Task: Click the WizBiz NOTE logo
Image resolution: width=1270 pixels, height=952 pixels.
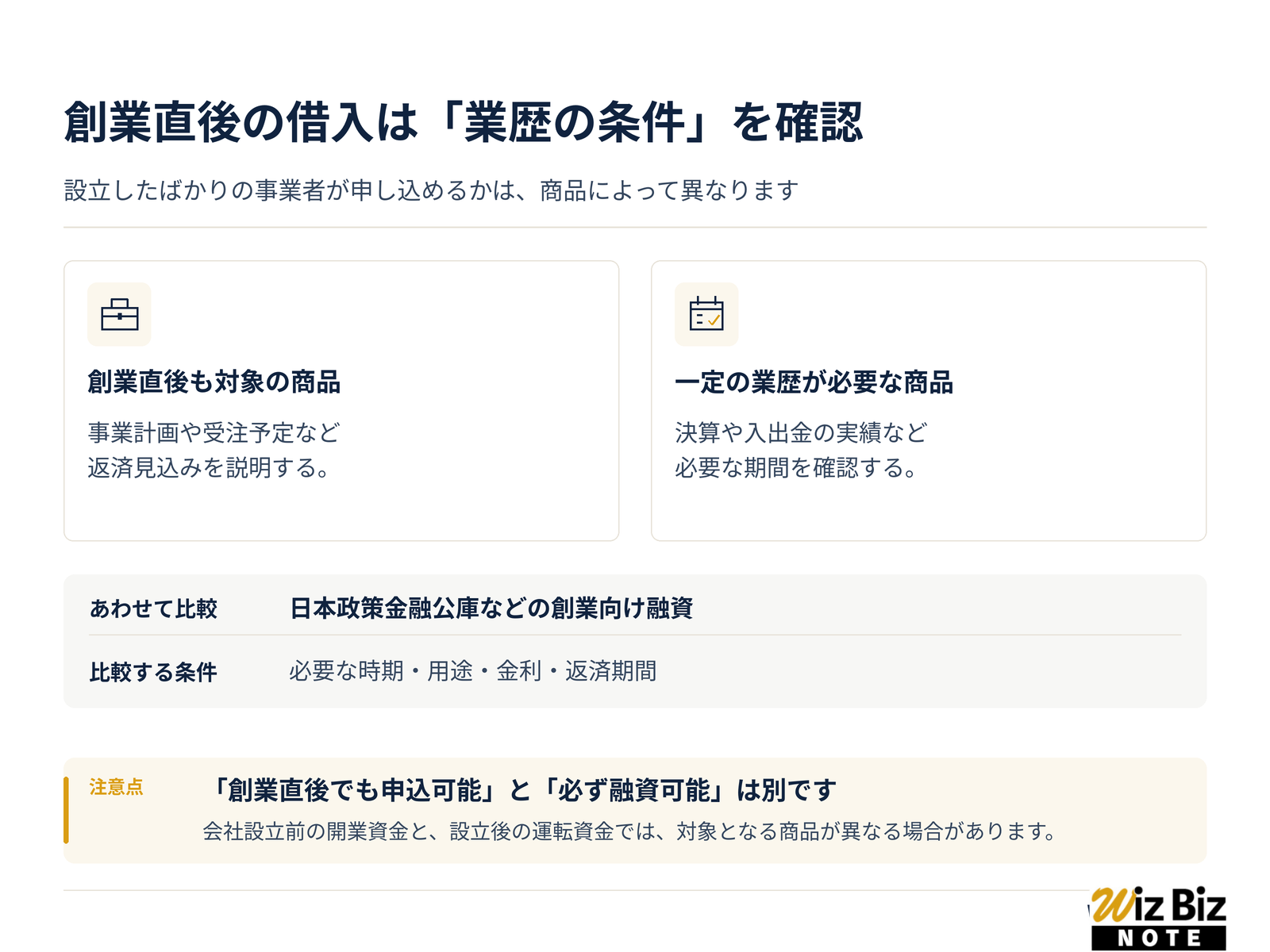Action: click(1158, 918)
